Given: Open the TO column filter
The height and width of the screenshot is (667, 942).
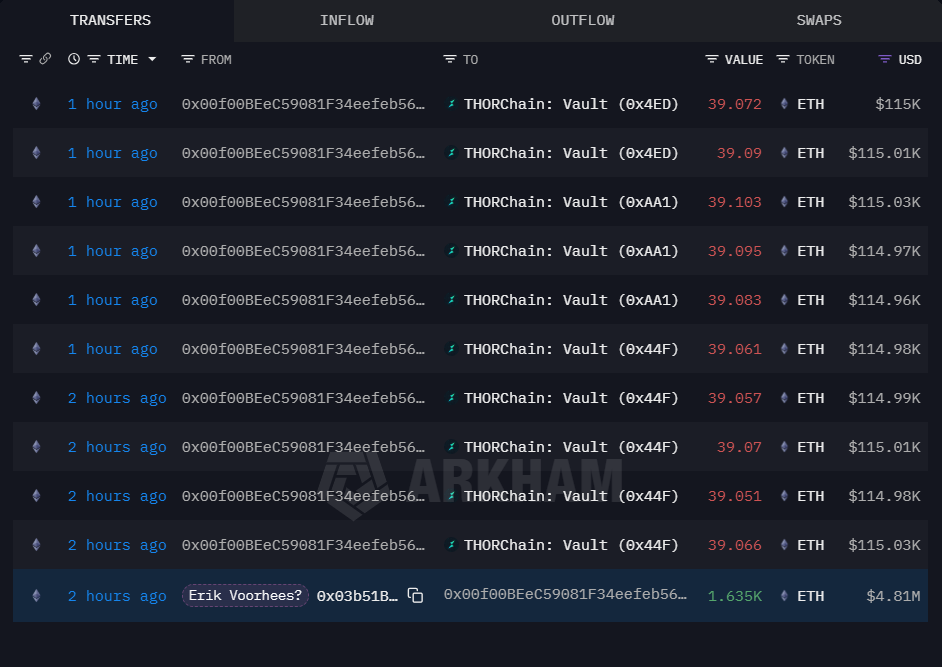Looking at the screenshot, I should pyautogui.click(x=450, y=60).
